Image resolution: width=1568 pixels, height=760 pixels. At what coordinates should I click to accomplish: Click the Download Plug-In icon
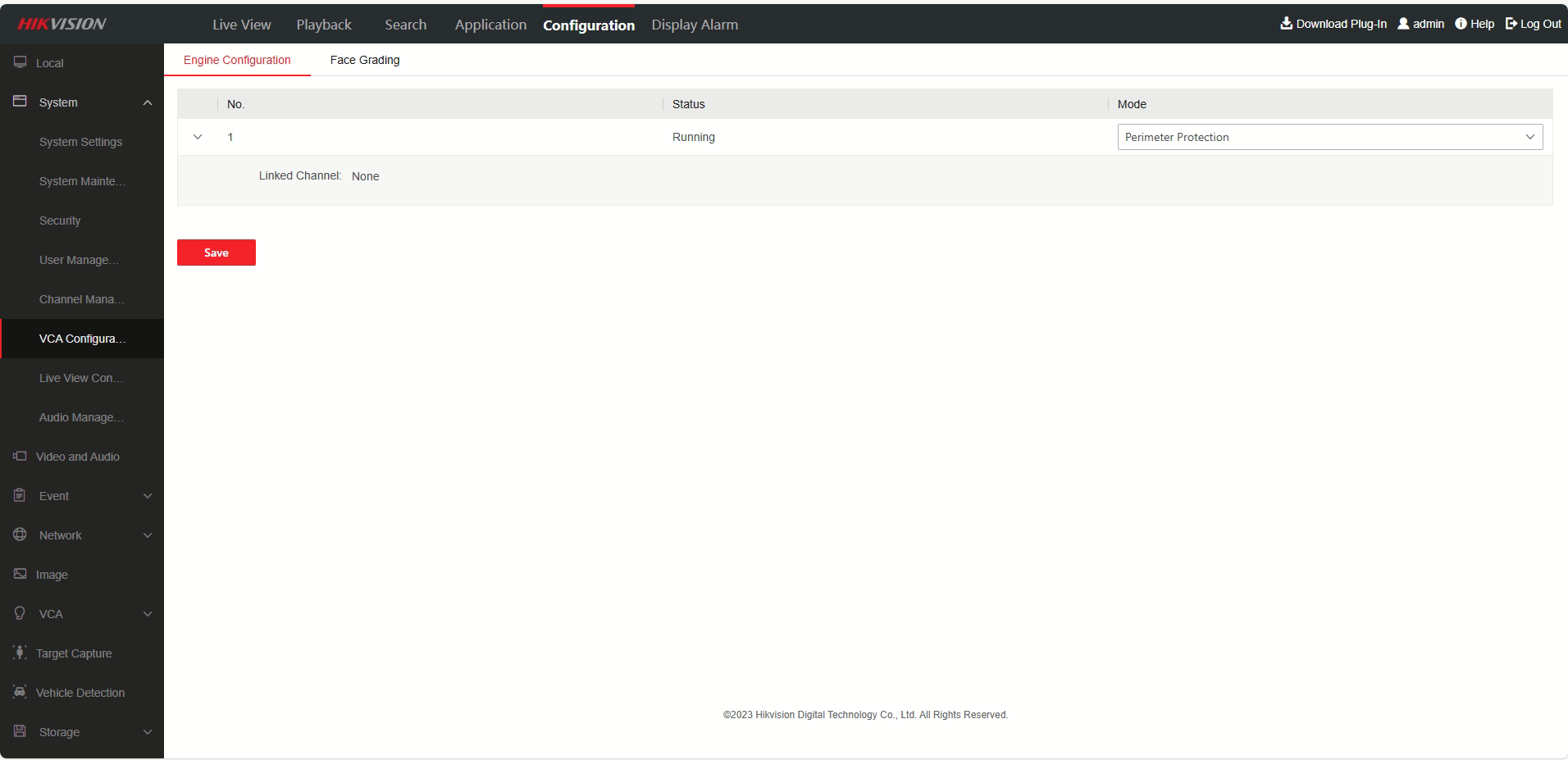[1286, 24]
